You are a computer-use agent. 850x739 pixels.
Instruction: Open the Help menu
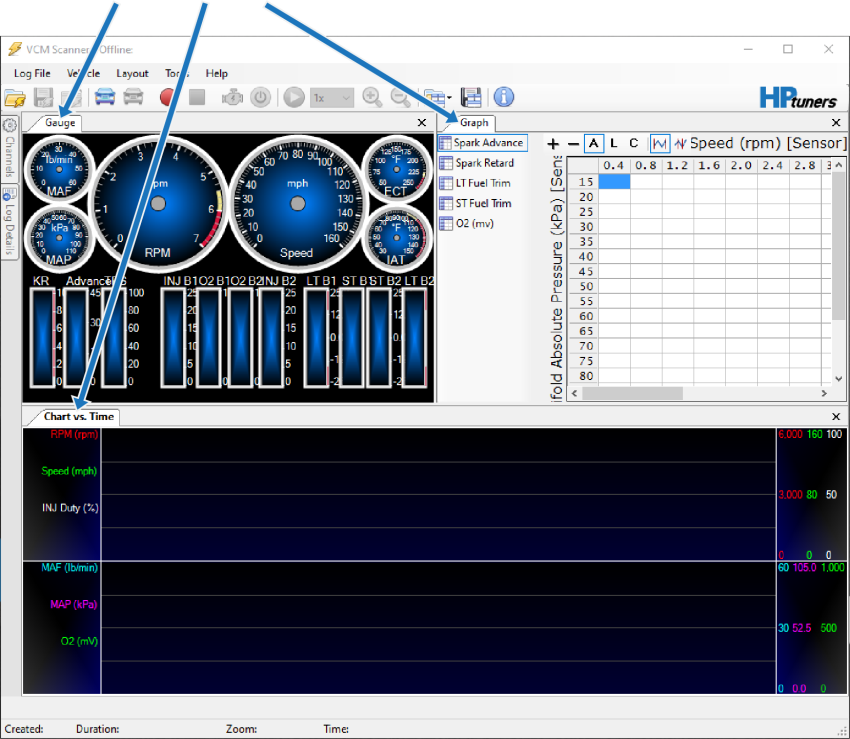216,73
